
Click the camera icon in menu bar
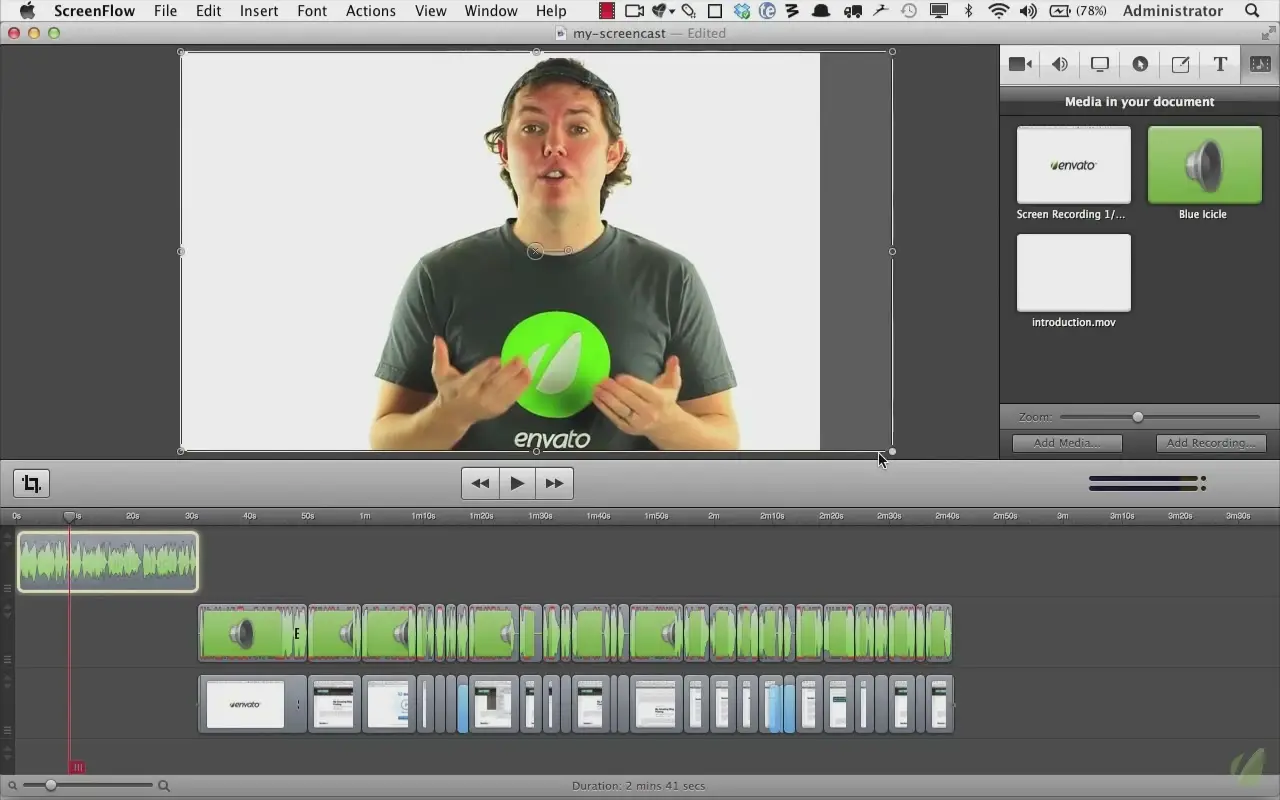click(x=634, y=11)
